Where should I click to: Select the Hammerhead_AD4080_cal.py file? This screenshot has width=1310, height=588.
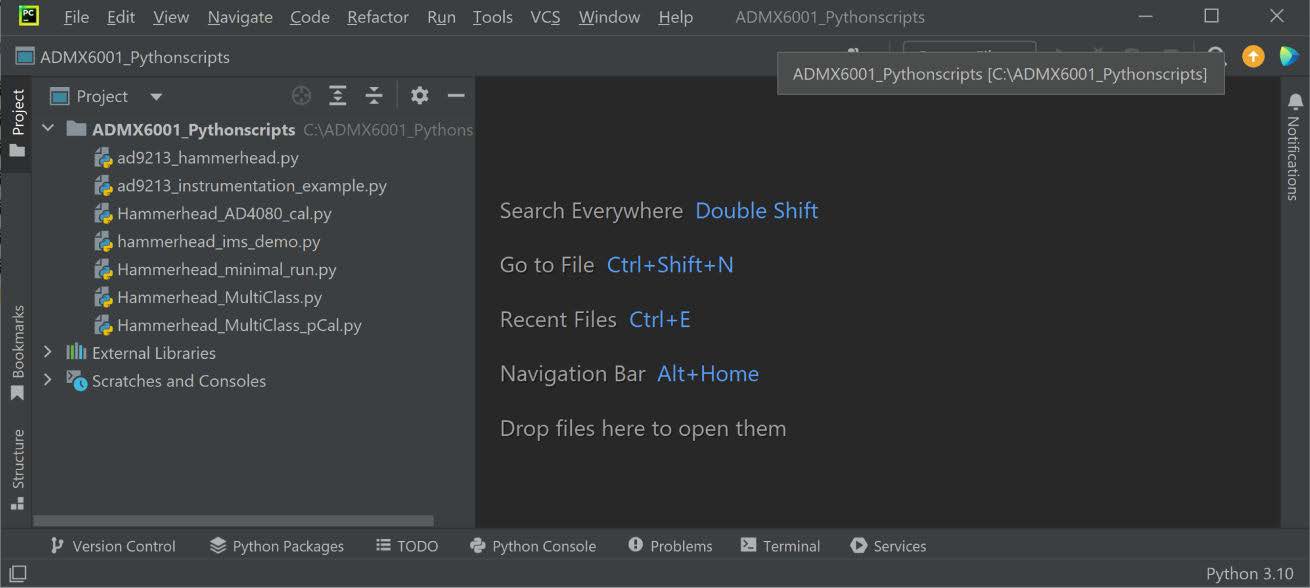224,213
